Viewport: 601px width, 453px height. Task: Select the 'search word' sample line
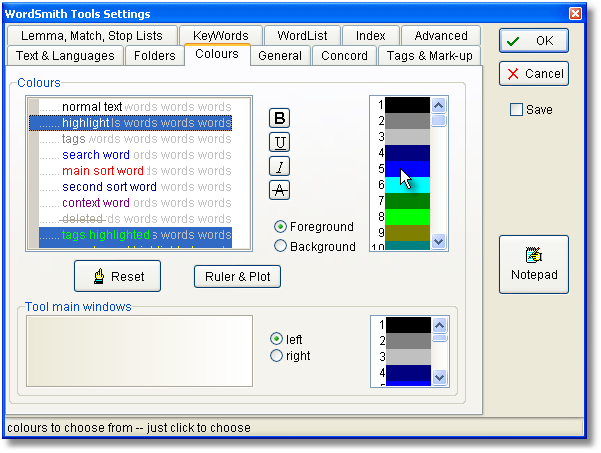coord(96,155)
